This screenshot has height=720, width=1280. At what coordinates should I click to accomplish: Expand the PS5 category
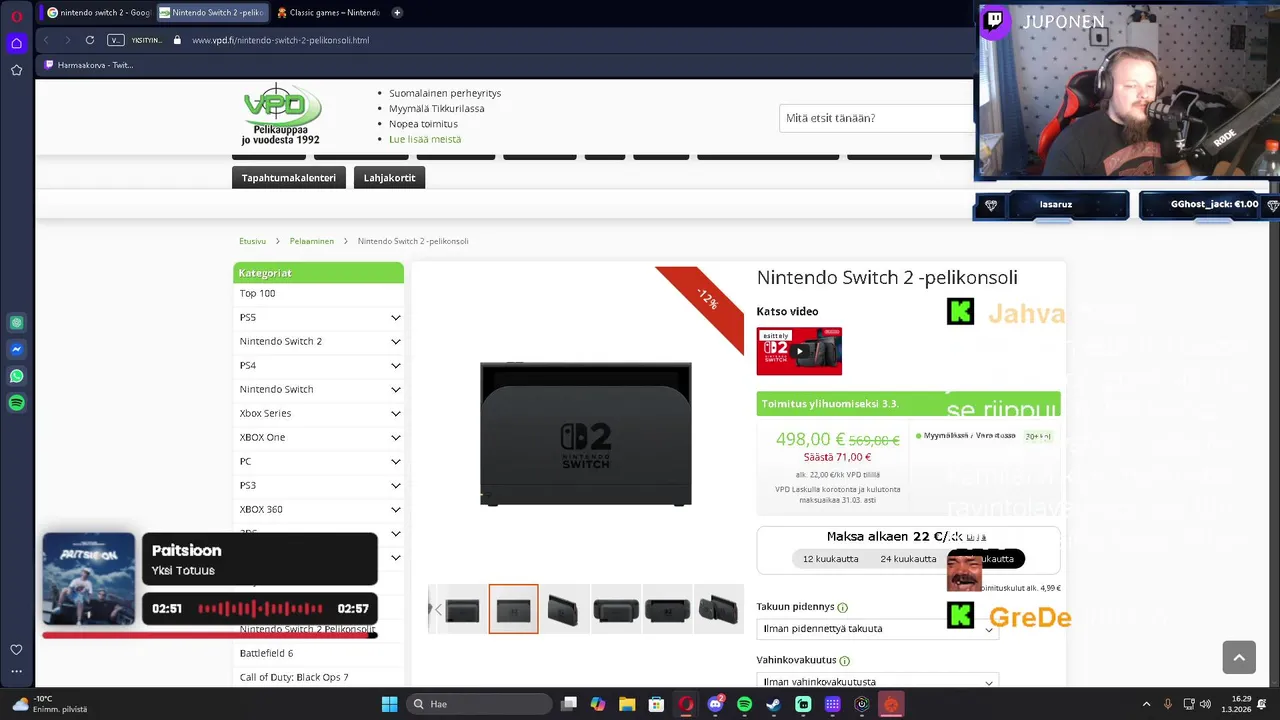pyautogui.click(x=396, y=317)
